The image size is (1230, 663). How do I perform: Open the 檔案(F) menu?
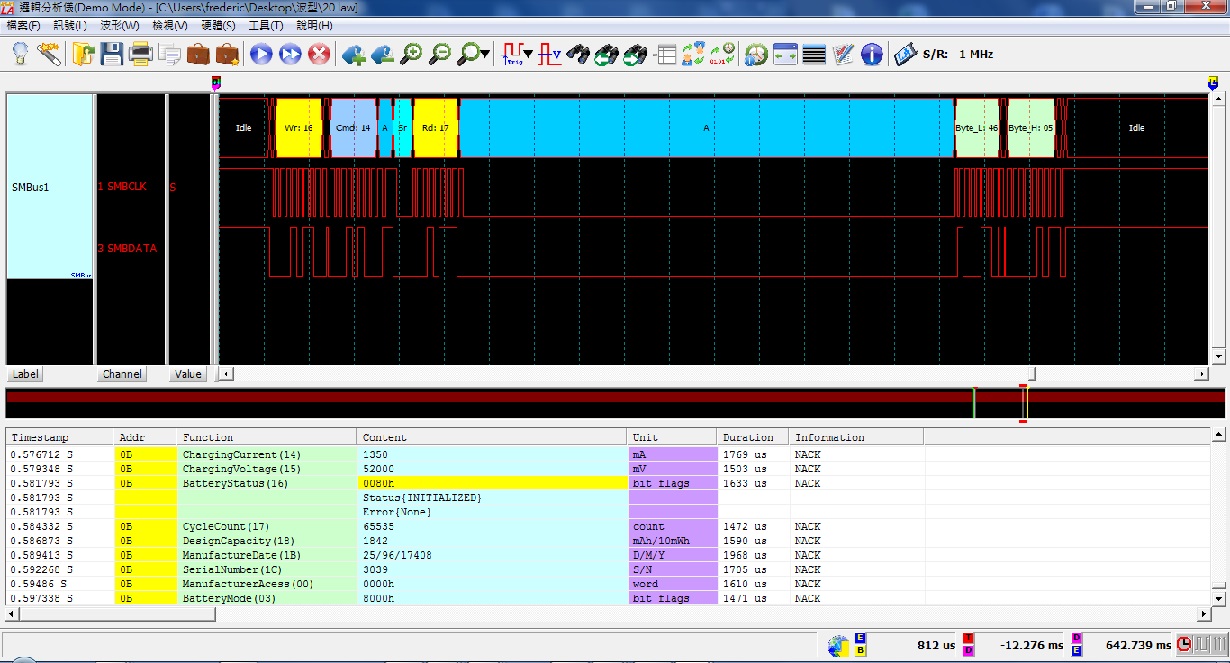(x=23, y=25)
